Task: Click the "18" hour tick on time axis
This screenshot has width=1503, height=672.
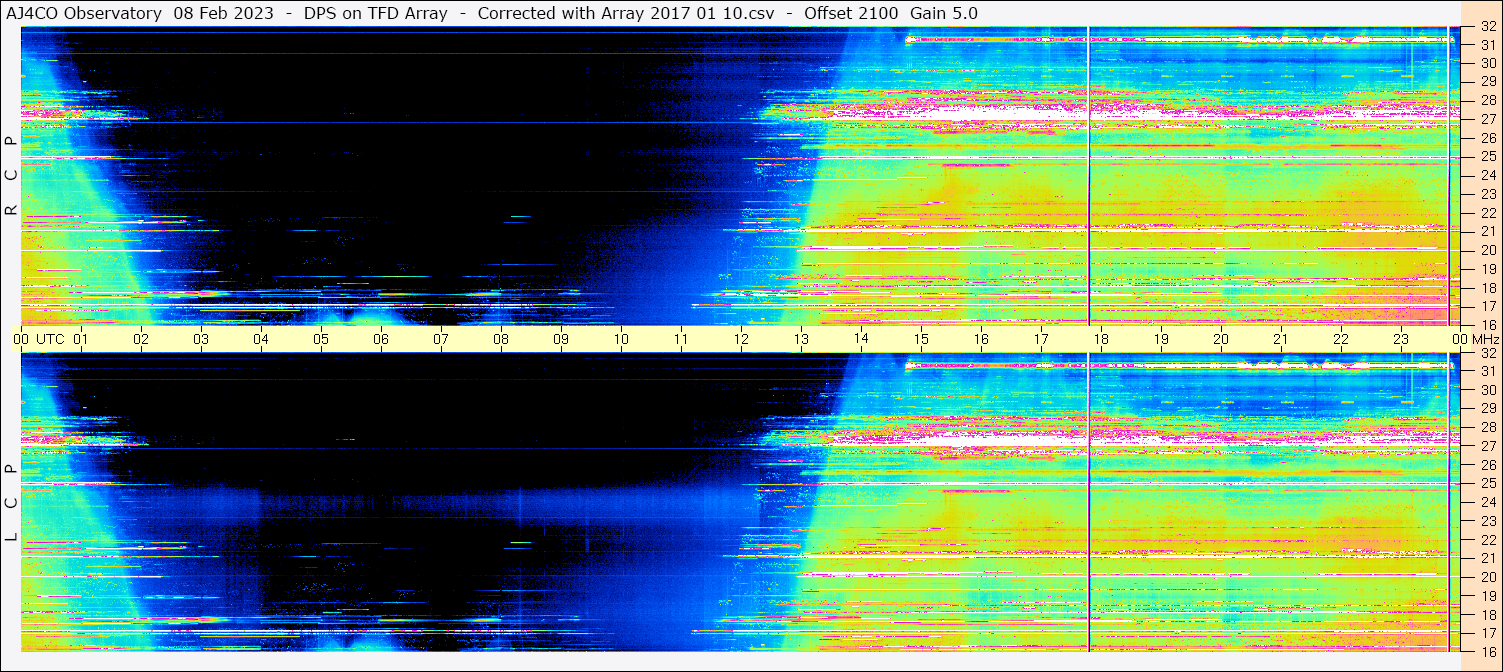Action: click(1101, 339)
